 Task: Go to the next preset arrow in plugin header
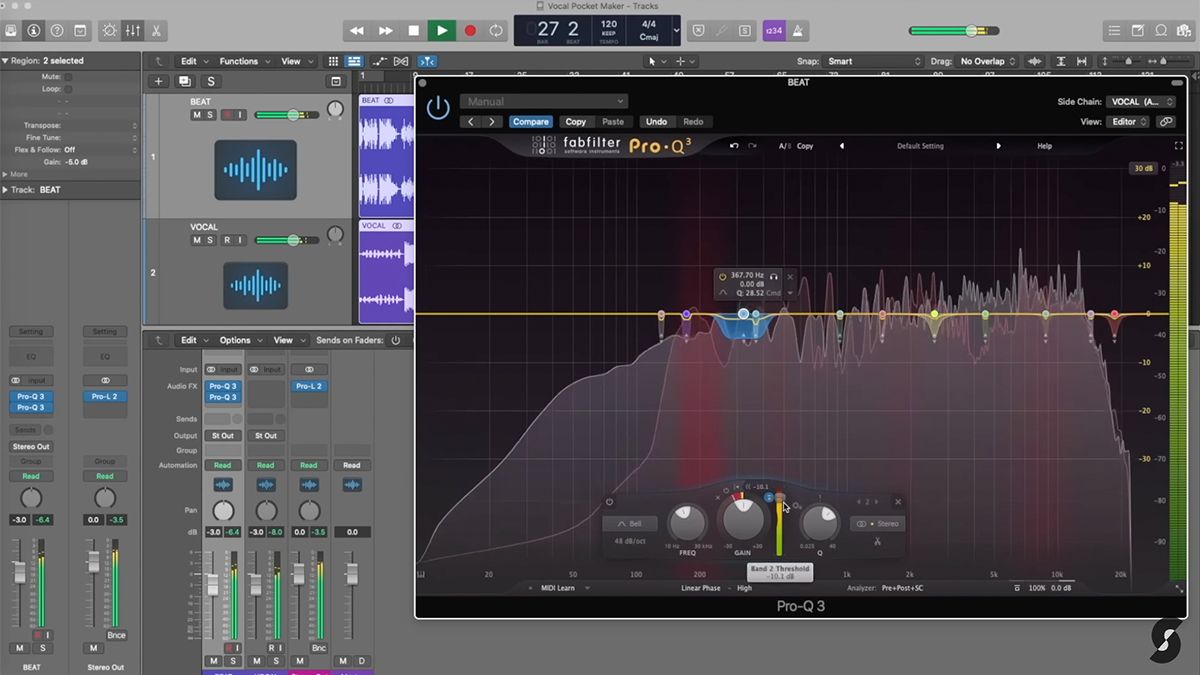(491, 122)
